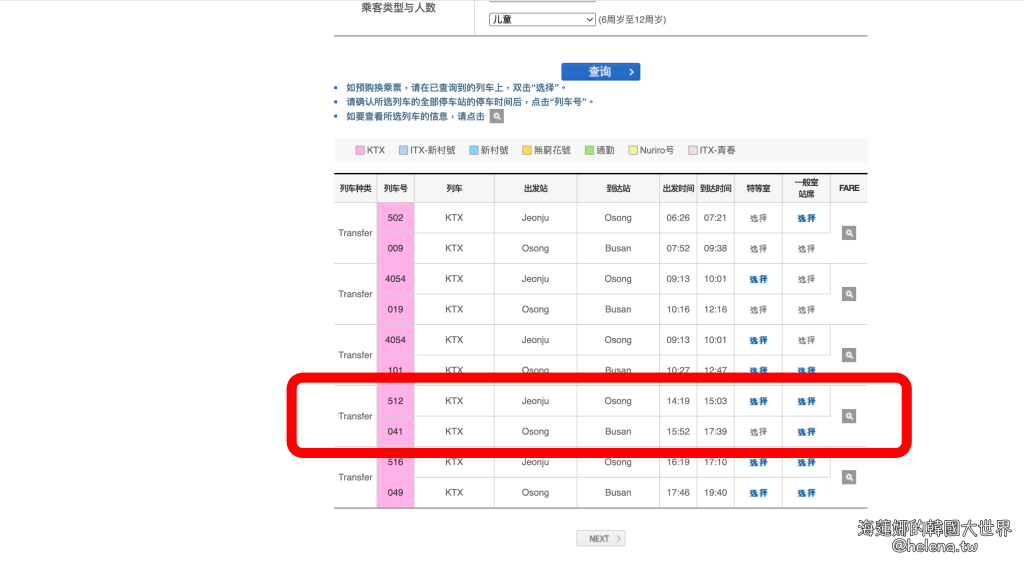View fare info for the 4054/101 transfer
1024x561 pixels.
point(848,355)
